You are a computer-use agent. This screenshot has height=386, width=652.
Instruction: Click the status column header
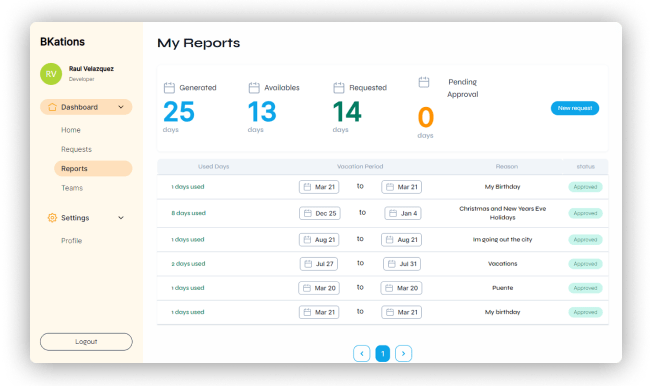(x=585, y=166)
